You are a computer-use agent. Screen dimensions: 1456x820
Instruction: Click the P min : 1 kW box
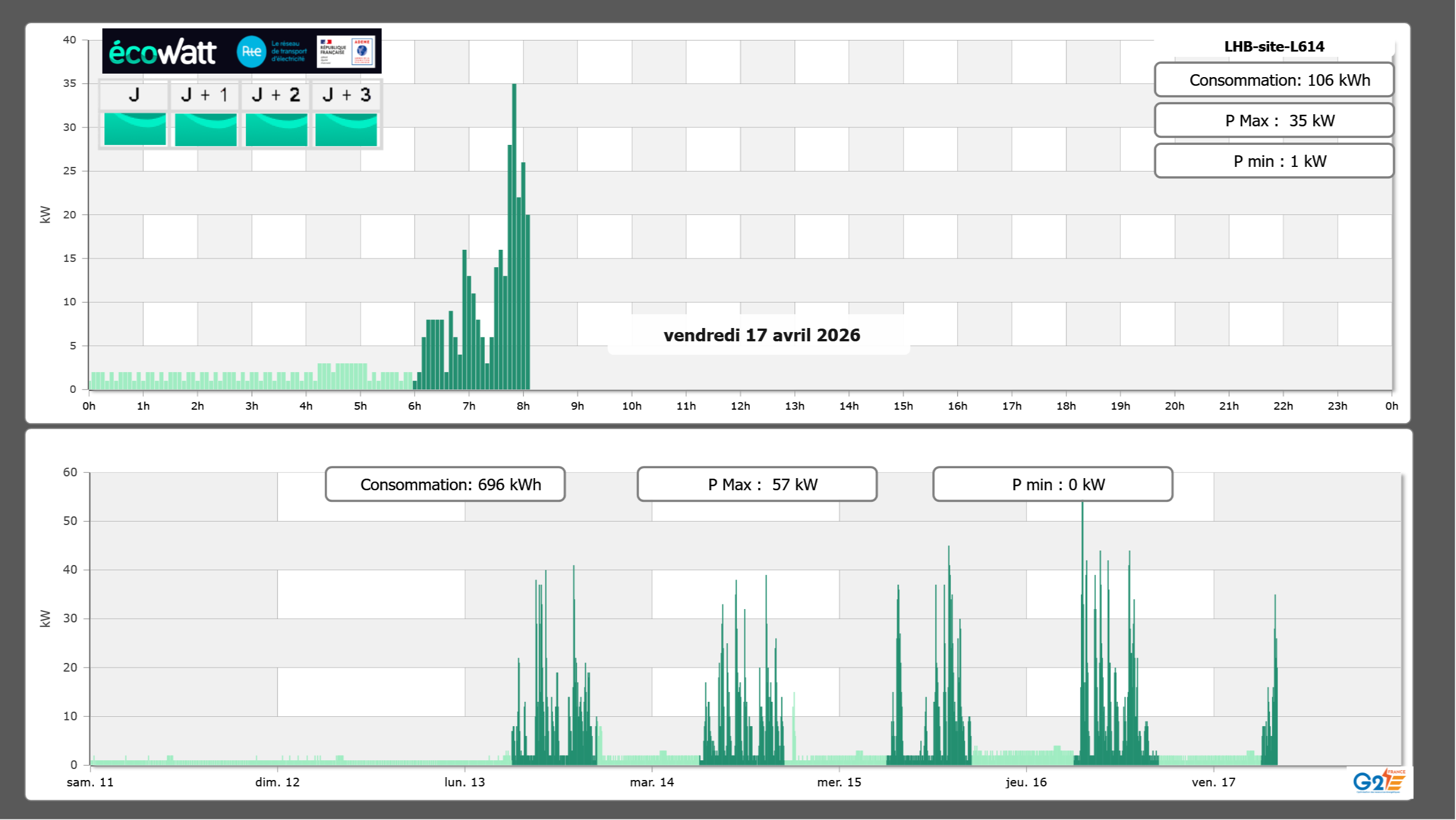coord(1274,161)
